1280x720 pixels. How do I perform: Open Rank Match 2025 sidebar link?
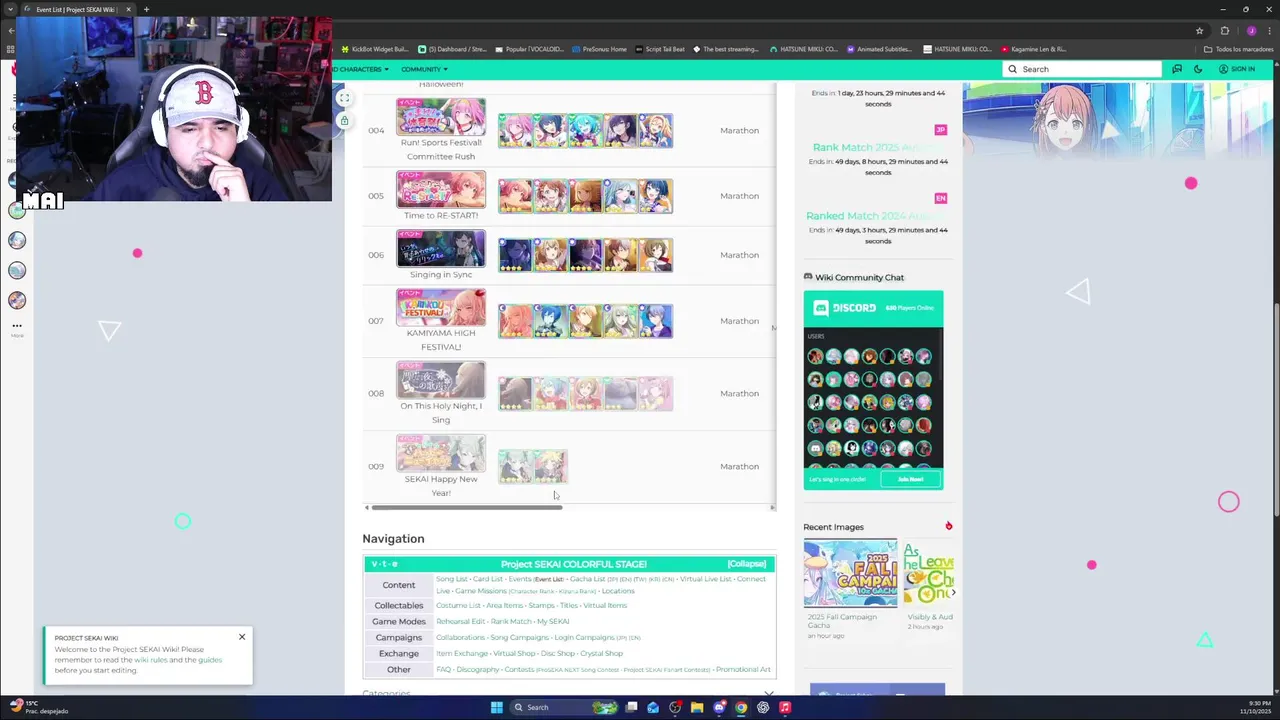(x=876, y=147)
